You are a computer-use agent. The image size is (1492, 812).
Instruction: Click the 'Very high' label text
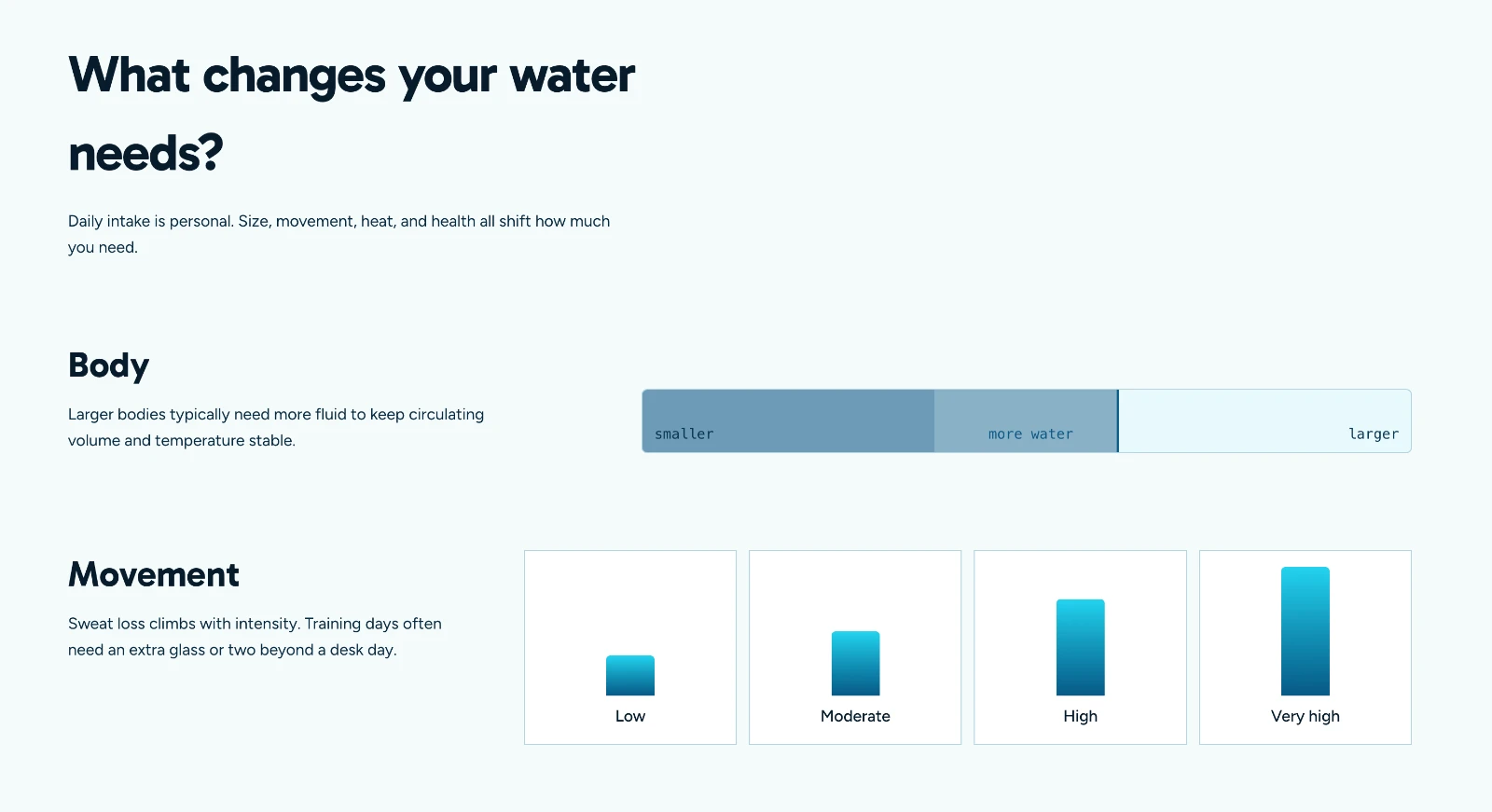1305,716
